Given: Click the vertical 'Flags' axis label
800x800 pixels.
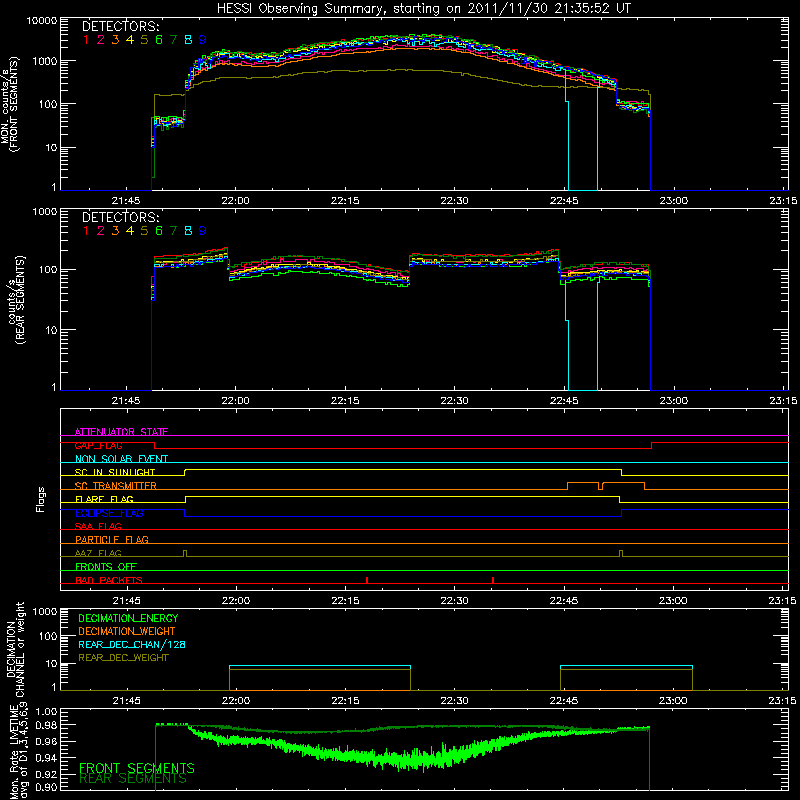Looking at the screenshot, I should [41, 499].
